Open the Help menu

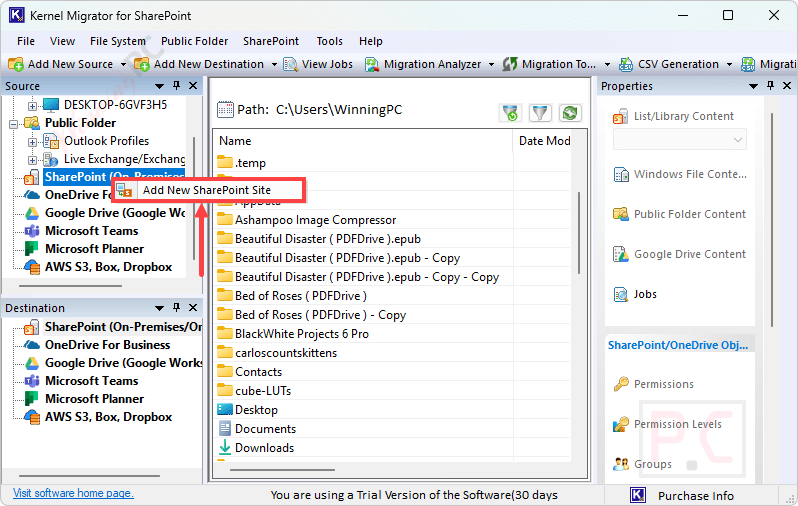370,41
